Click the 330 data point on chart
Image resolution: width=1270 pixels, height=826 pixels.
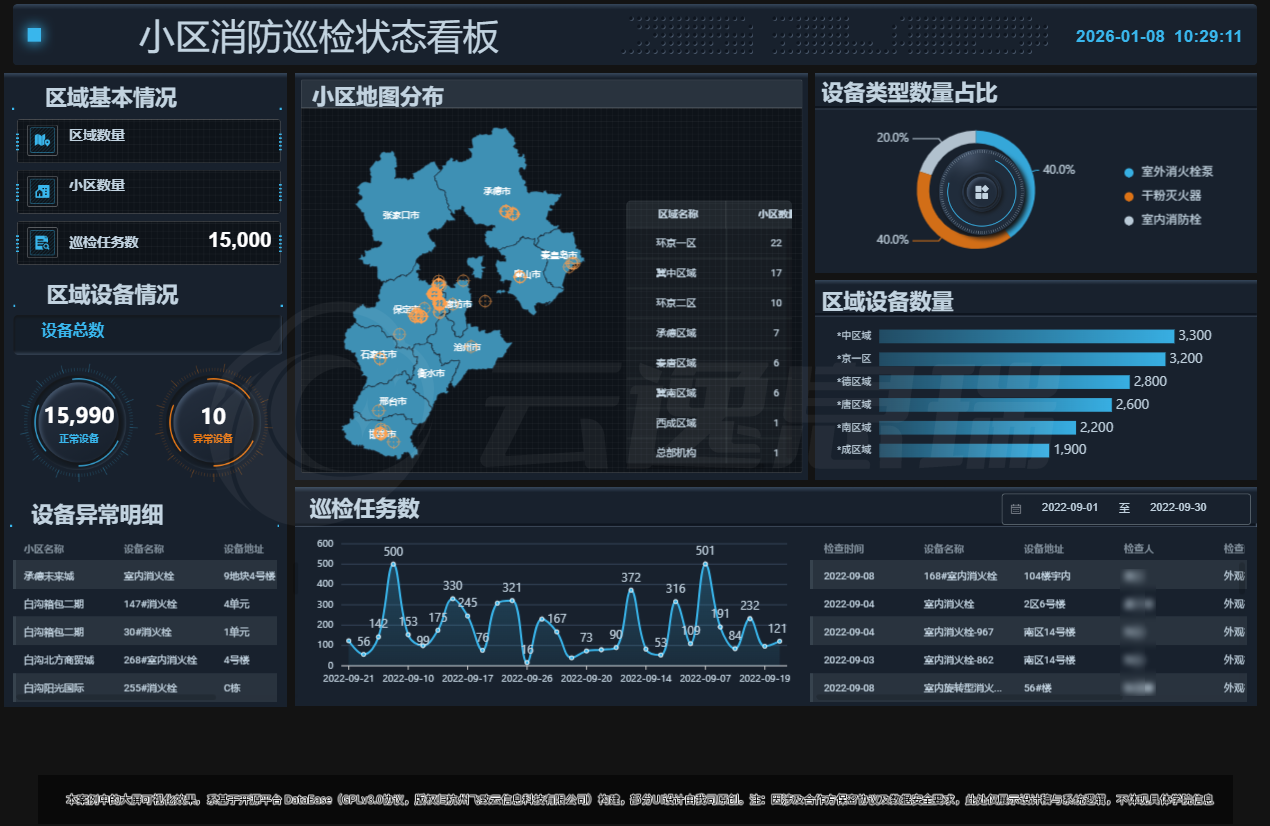453,598
